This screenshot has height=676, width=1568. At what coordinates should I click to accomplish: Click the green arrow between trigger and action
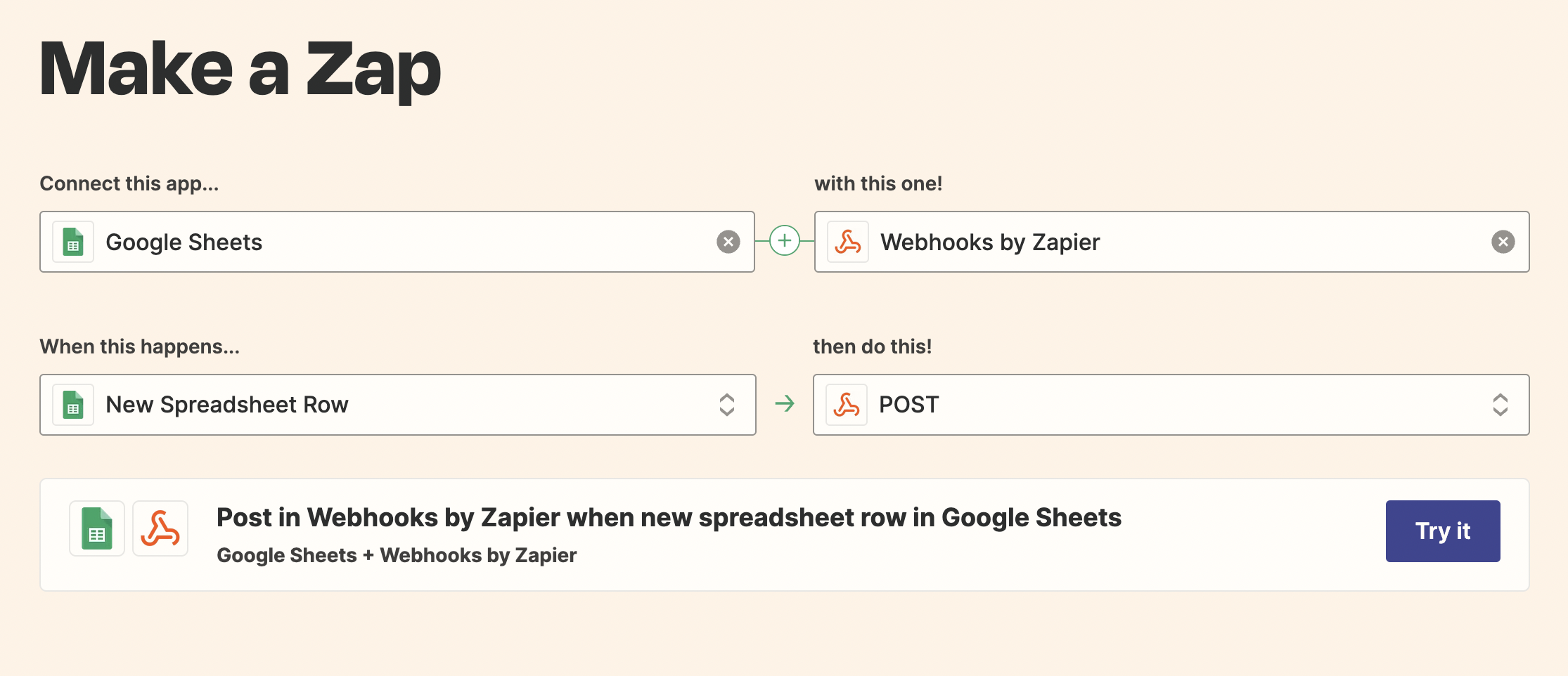(x=785, y=404)
